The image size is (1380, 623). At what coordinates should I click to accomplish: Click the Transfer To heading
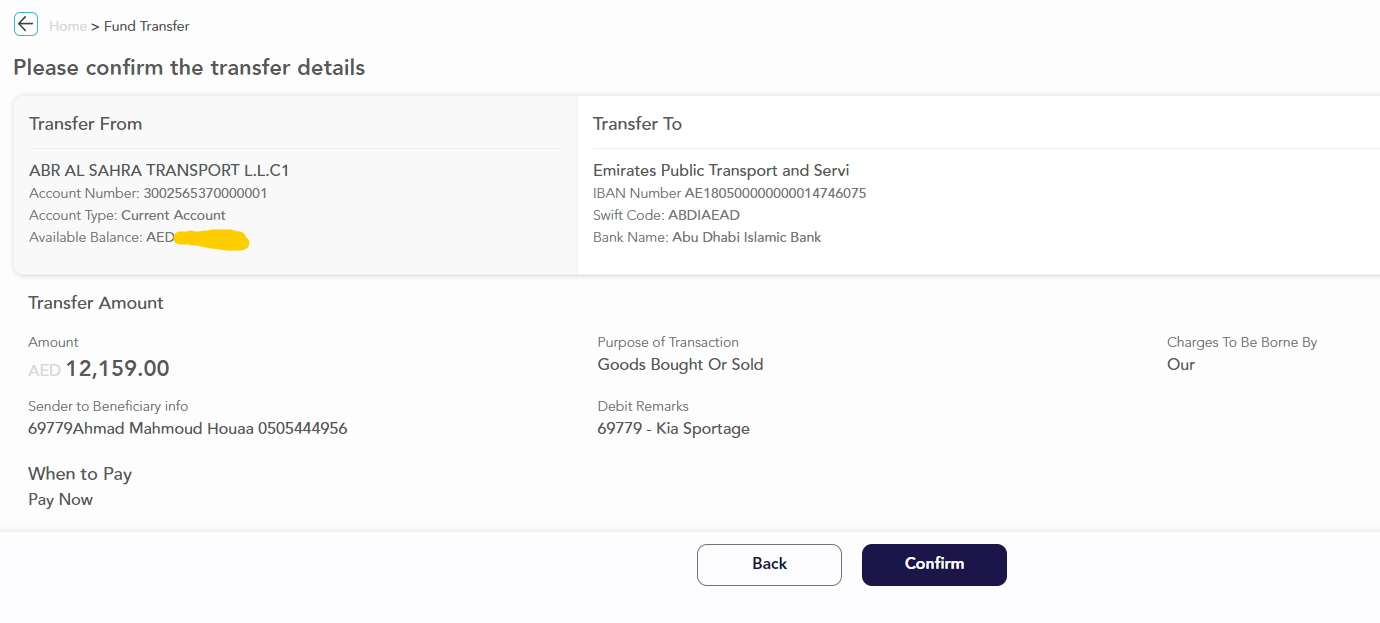tap(637, 124)
